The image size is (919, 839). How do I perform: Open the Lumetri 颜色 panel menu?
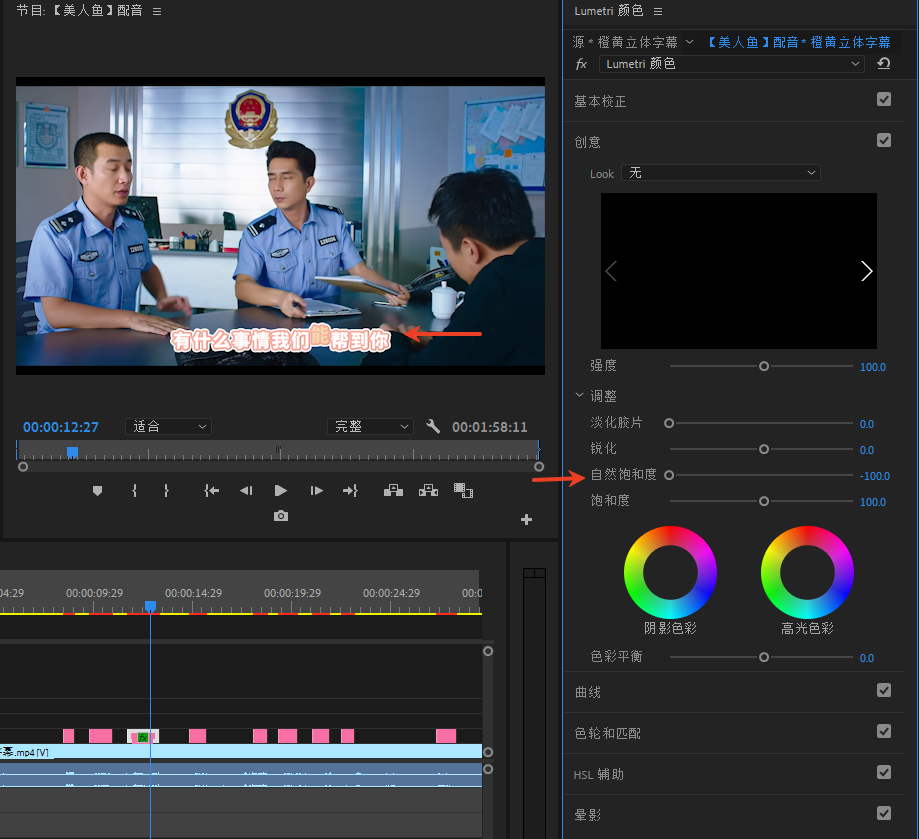657,11
